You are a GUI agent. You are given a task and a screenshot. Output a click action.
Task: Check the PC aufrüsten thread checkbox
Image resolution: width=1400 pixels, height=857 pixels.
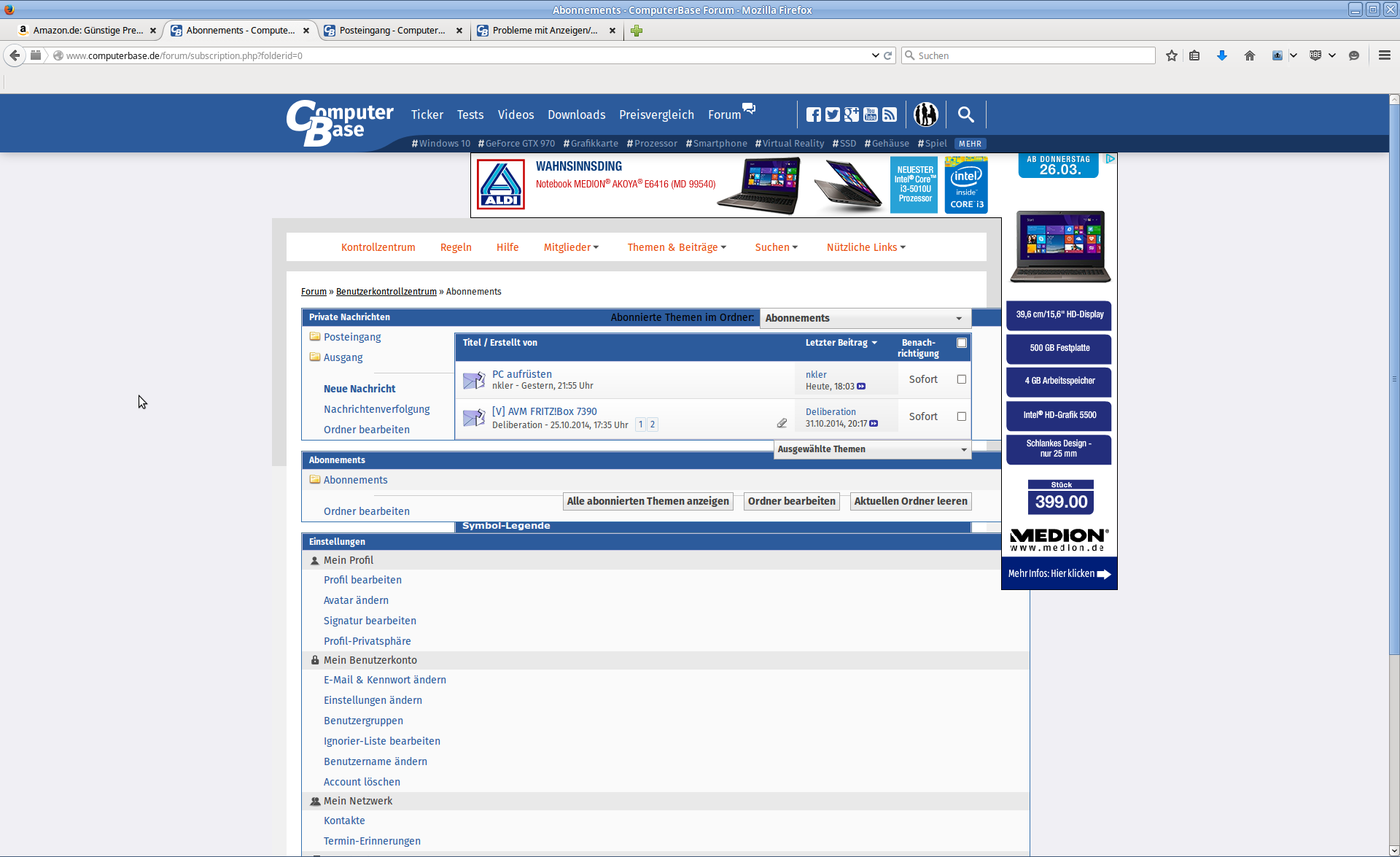click(x=962, y=379)
